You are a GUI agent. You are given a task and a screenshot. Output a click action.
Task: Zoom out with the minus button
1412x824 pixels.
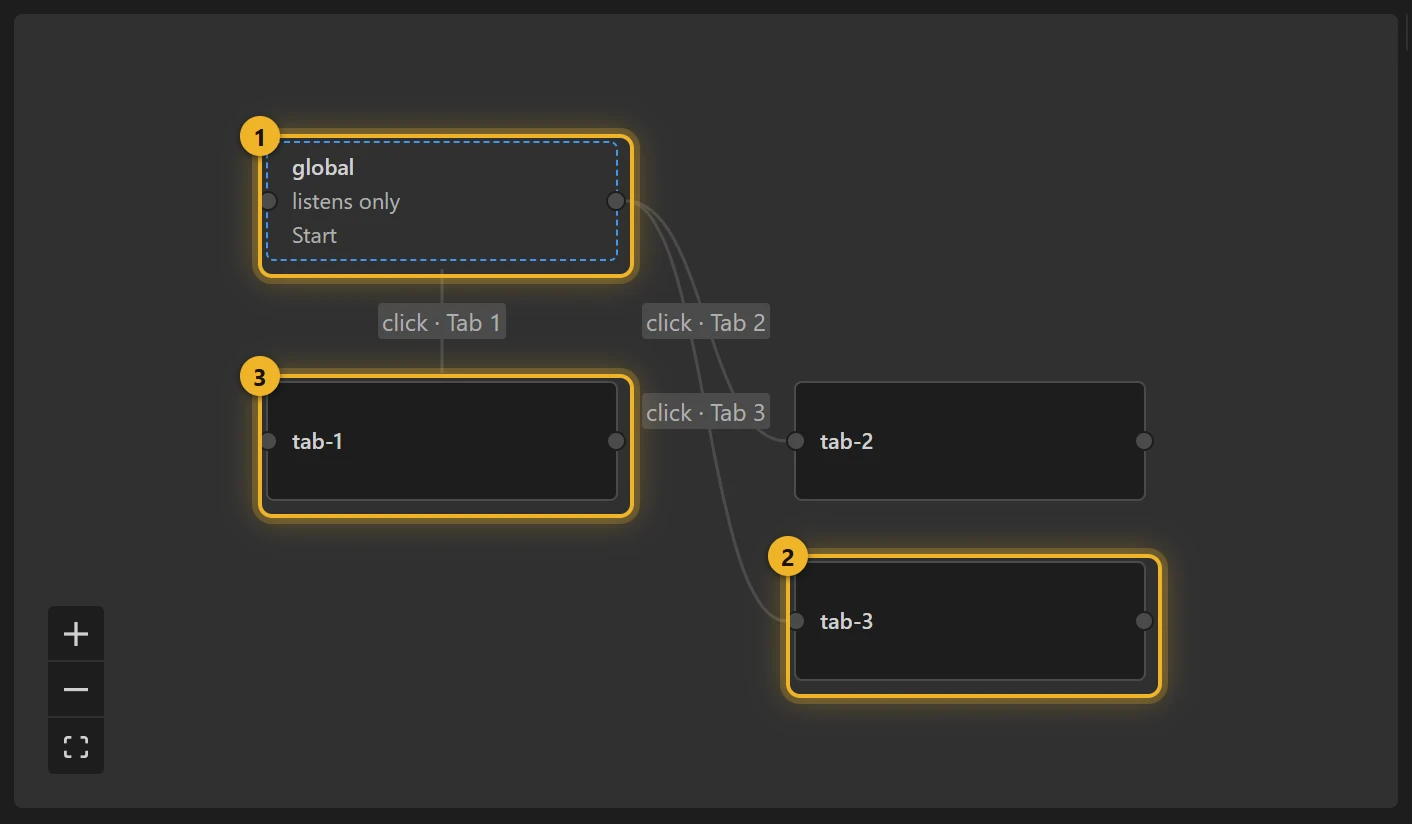(x=76, y=690)
